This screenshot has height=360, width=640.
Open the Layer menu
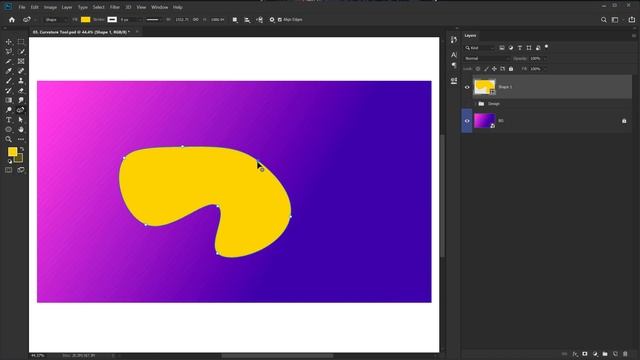click(x=67, y=7)
